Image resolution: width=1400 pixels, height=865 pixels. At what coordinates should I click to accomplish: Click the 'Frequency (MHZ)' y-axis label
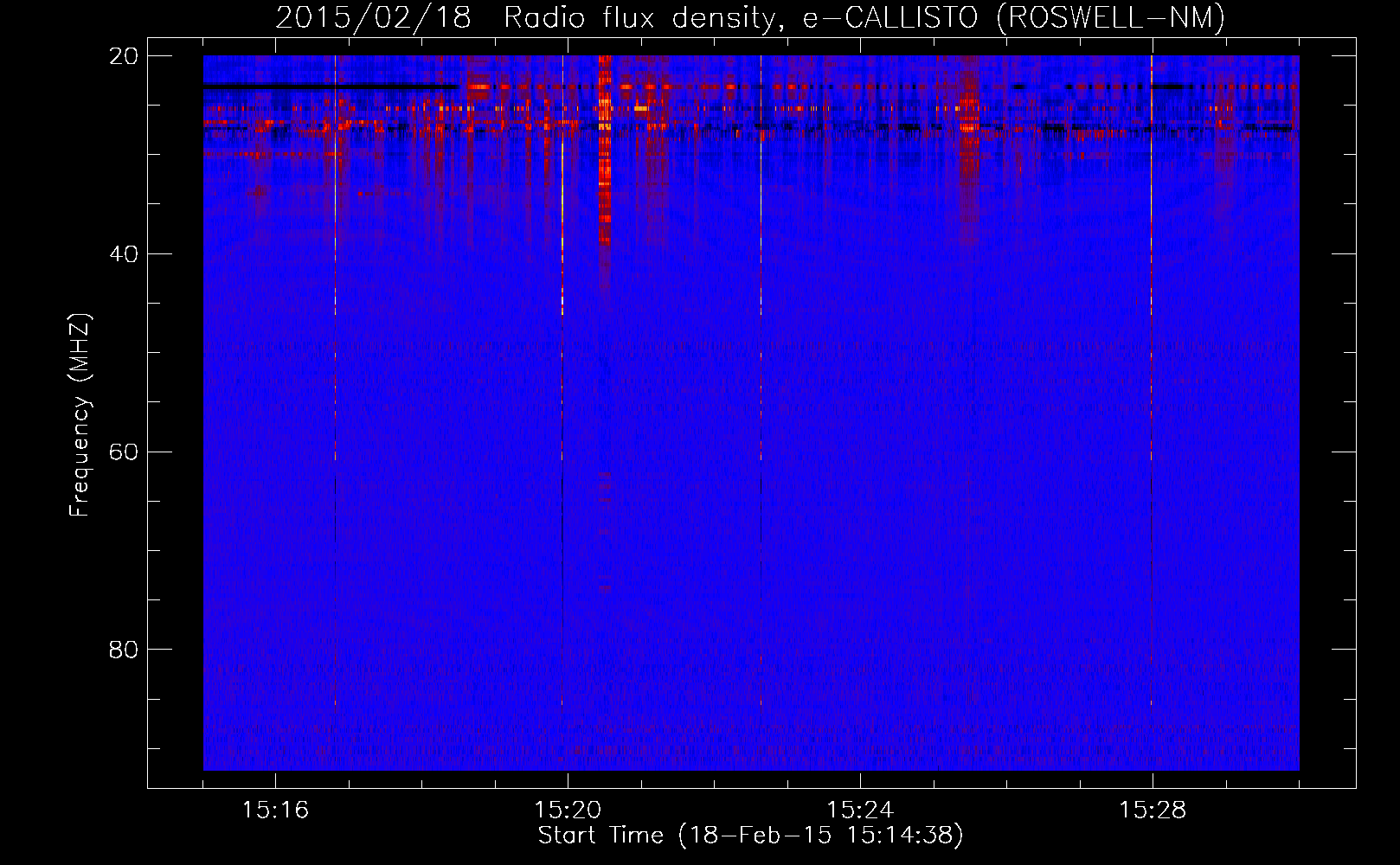pyautogui.click(x=80, y=414)
